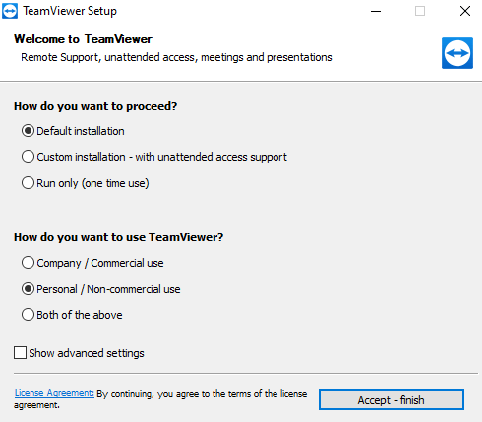
Task: Click the Accept - finish button
Action: click(x=391, y=400)
